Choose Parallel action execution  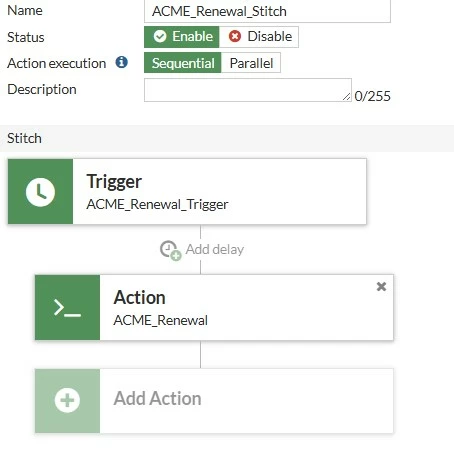[x=251, y=63]
